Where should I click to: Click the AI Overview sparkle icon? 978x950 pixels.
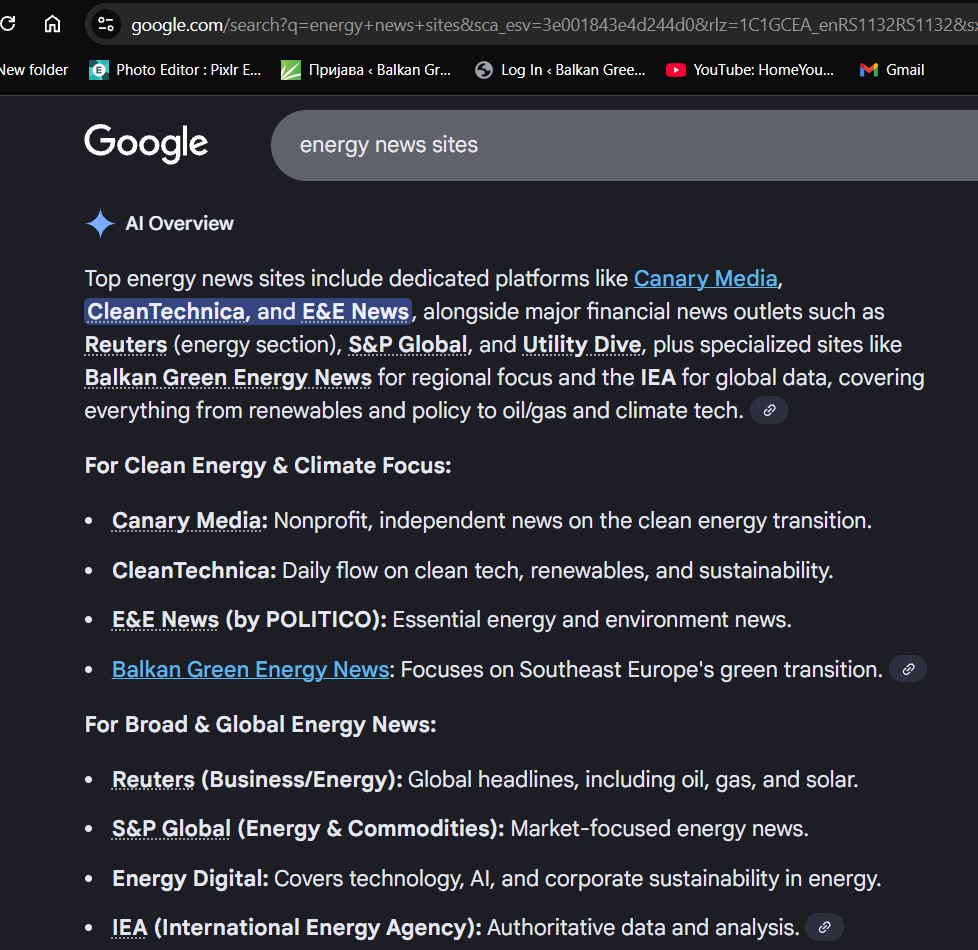[100, 223]
